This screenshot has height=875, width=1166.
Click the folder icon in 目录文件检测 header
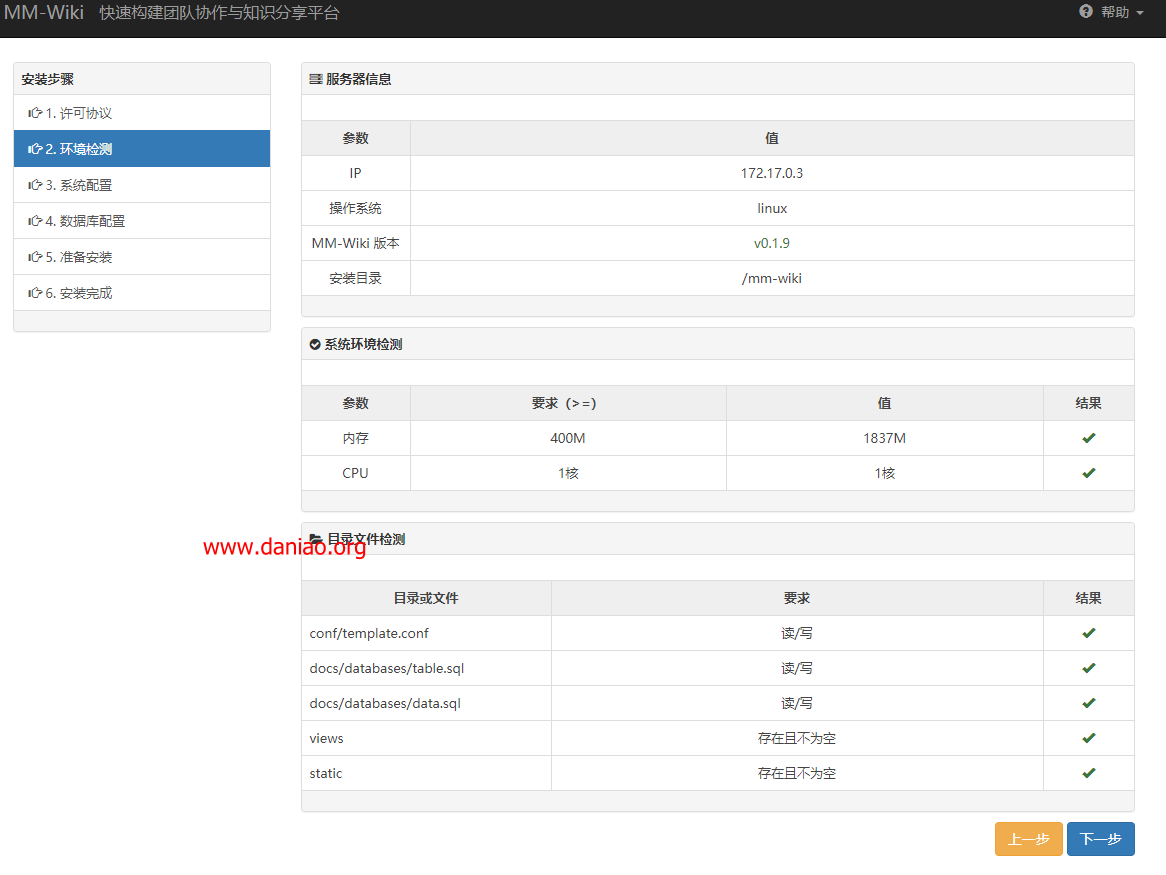[316, 539]
